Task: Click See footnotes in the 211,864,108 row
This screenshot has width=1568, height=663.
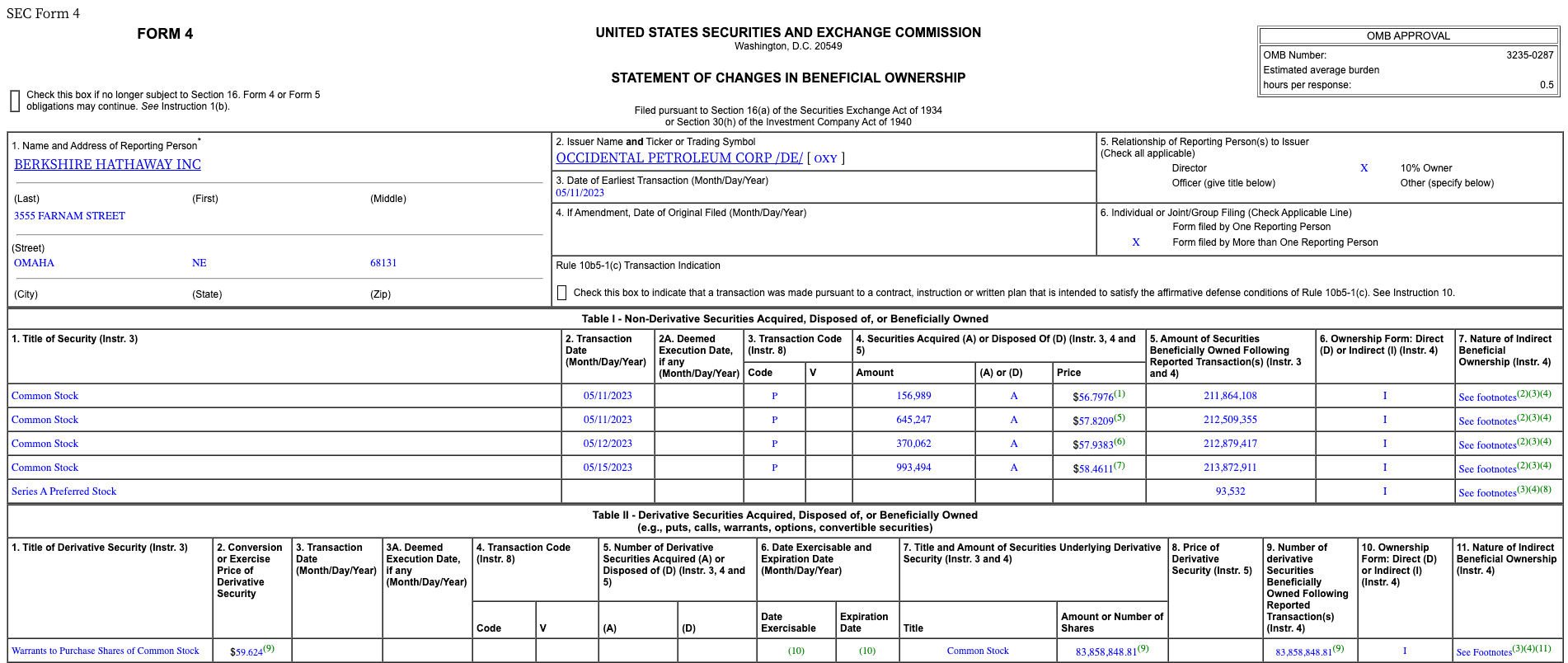Action: (x=1487, y=397)
